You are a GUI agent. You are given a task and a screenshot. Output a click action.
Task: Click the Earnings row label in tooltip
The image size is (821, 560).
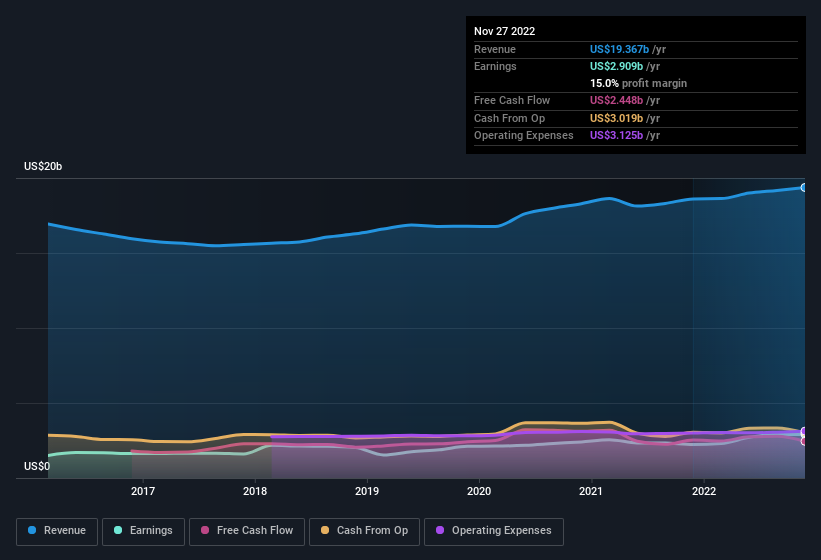495,66
